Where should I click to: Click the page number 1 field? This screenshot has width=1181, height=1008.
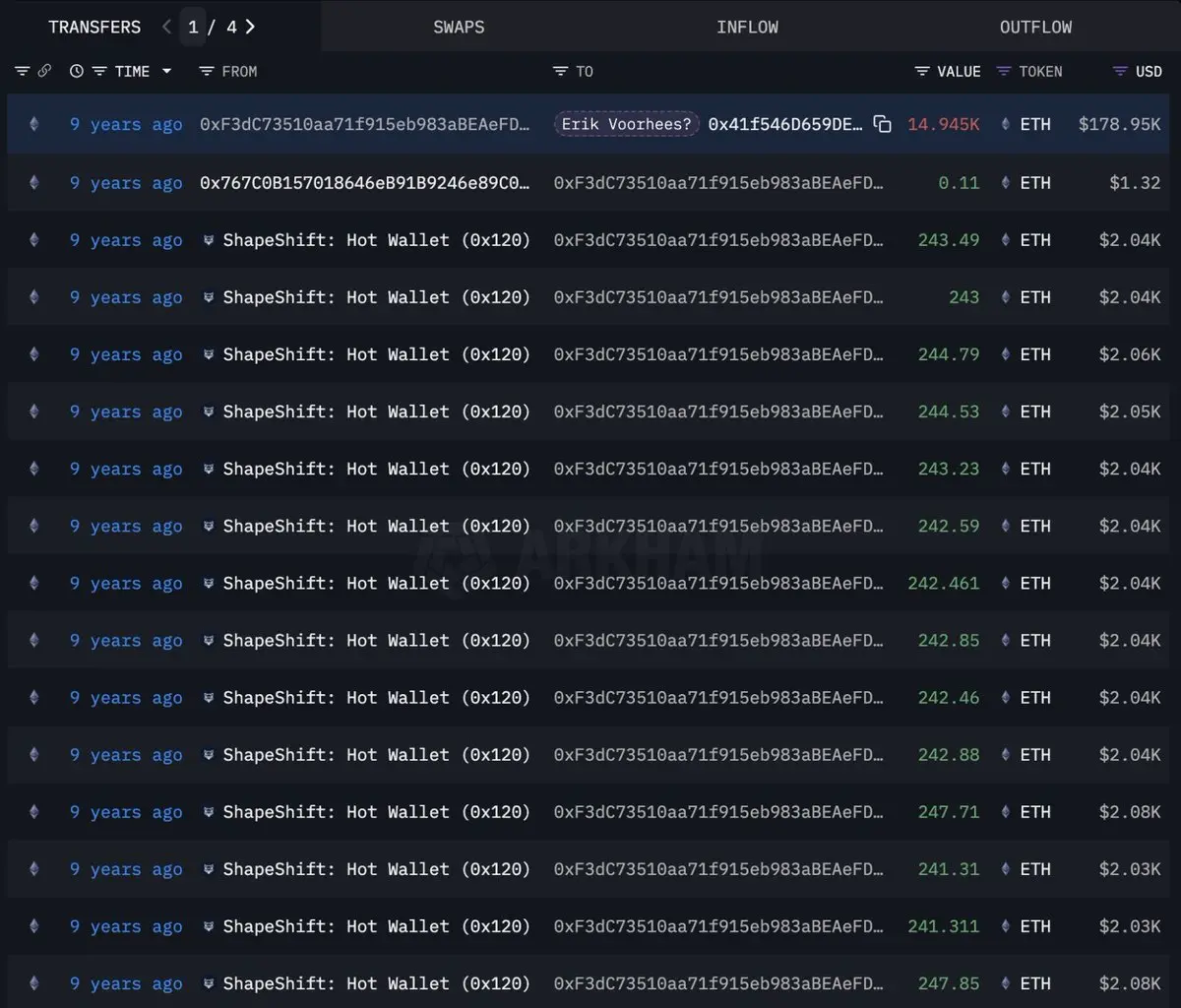[x=193, y=27]
